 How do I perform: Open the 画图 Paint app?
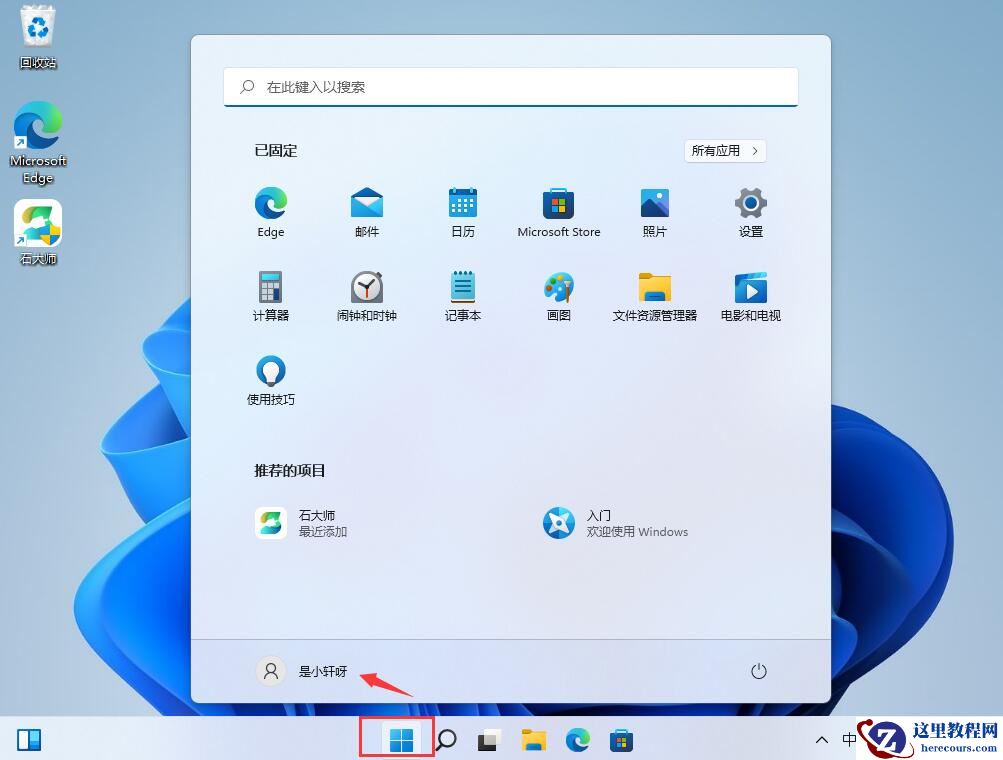click(x=558, y=295)
